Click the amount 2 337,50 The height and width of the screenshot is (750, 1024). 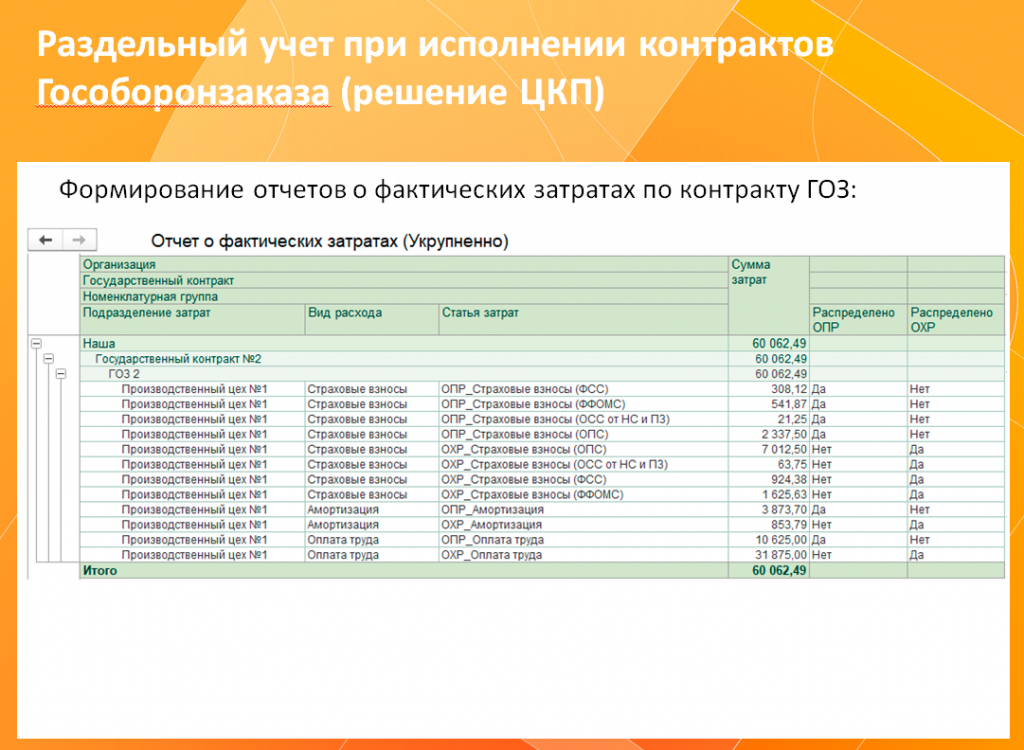[x=784, y=434]
